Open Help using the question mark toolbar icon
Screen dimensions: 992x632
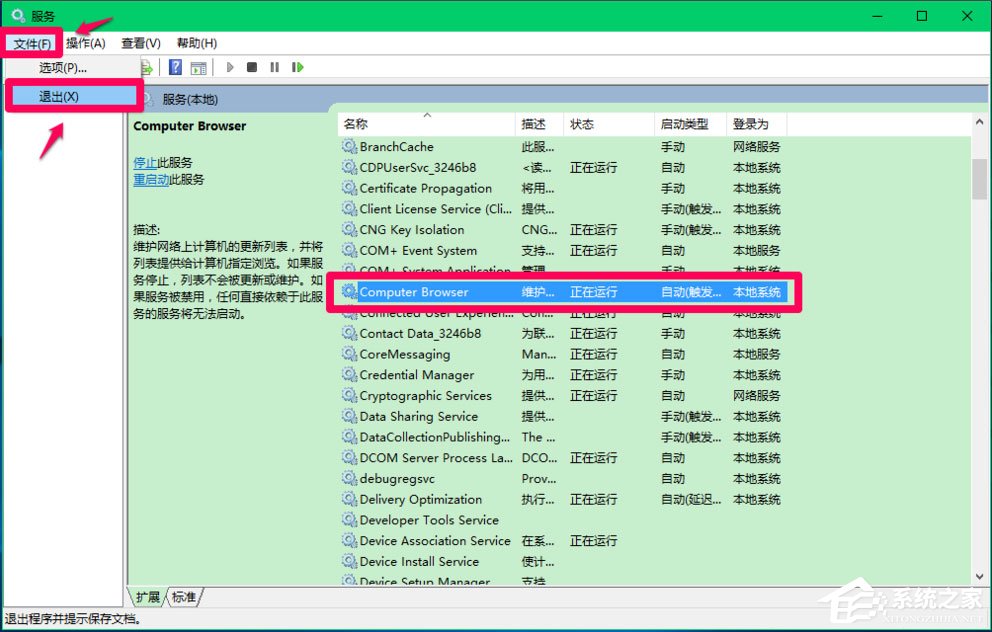174,67
